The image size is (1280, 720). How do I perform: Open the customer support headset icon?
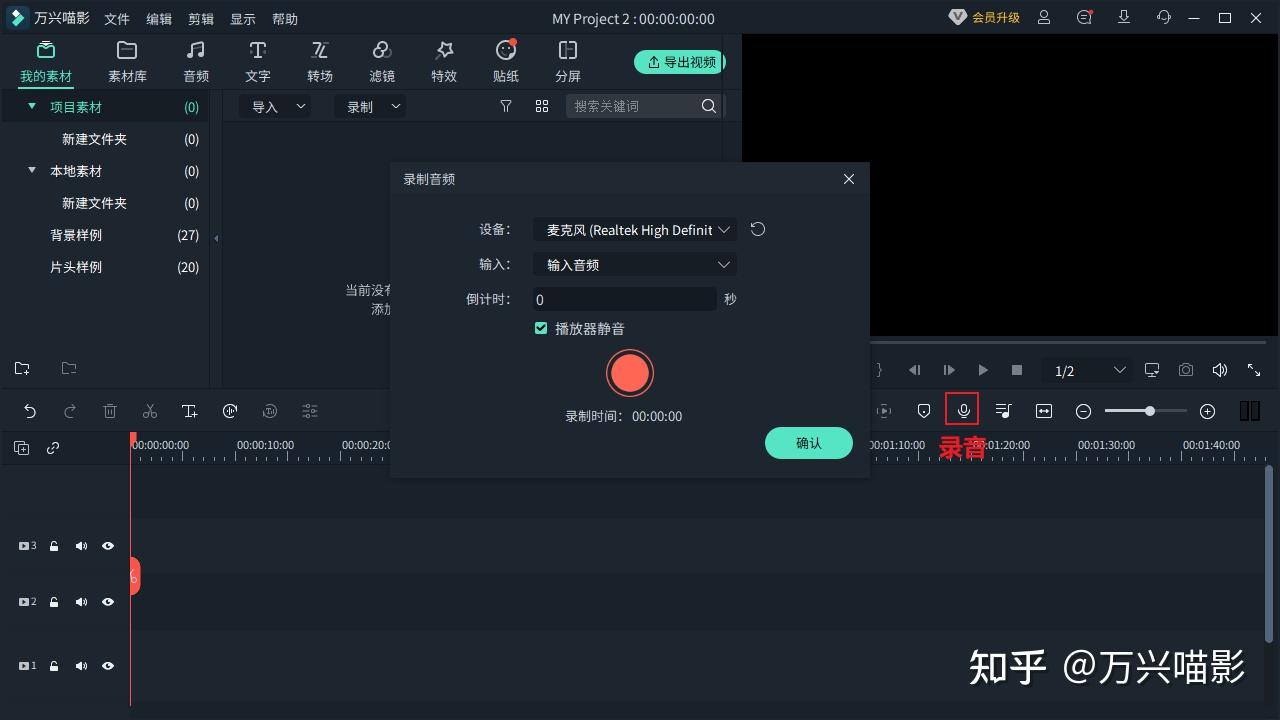(x=1164, y=18)
